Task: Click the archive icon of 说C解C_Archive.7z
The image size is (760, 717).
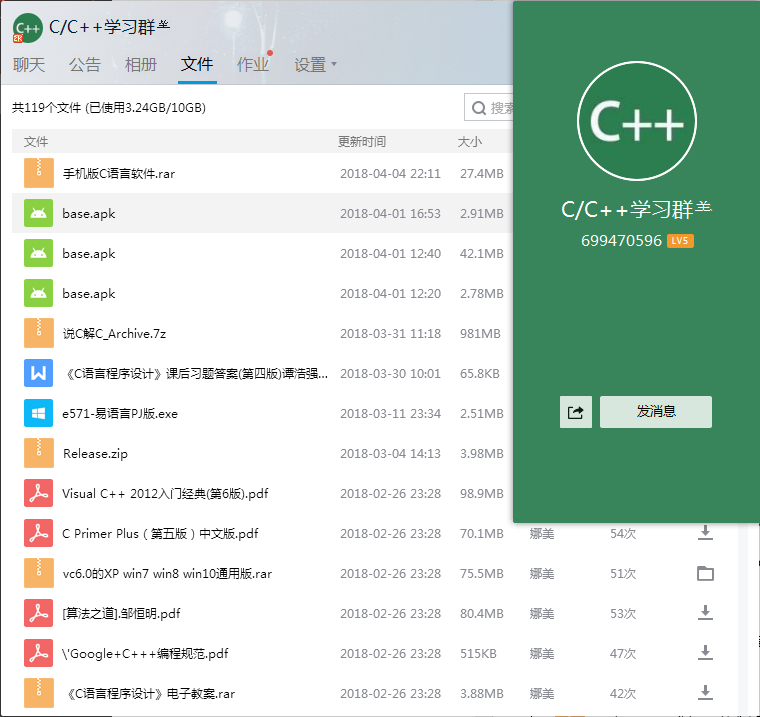Action: coord(39,333)
